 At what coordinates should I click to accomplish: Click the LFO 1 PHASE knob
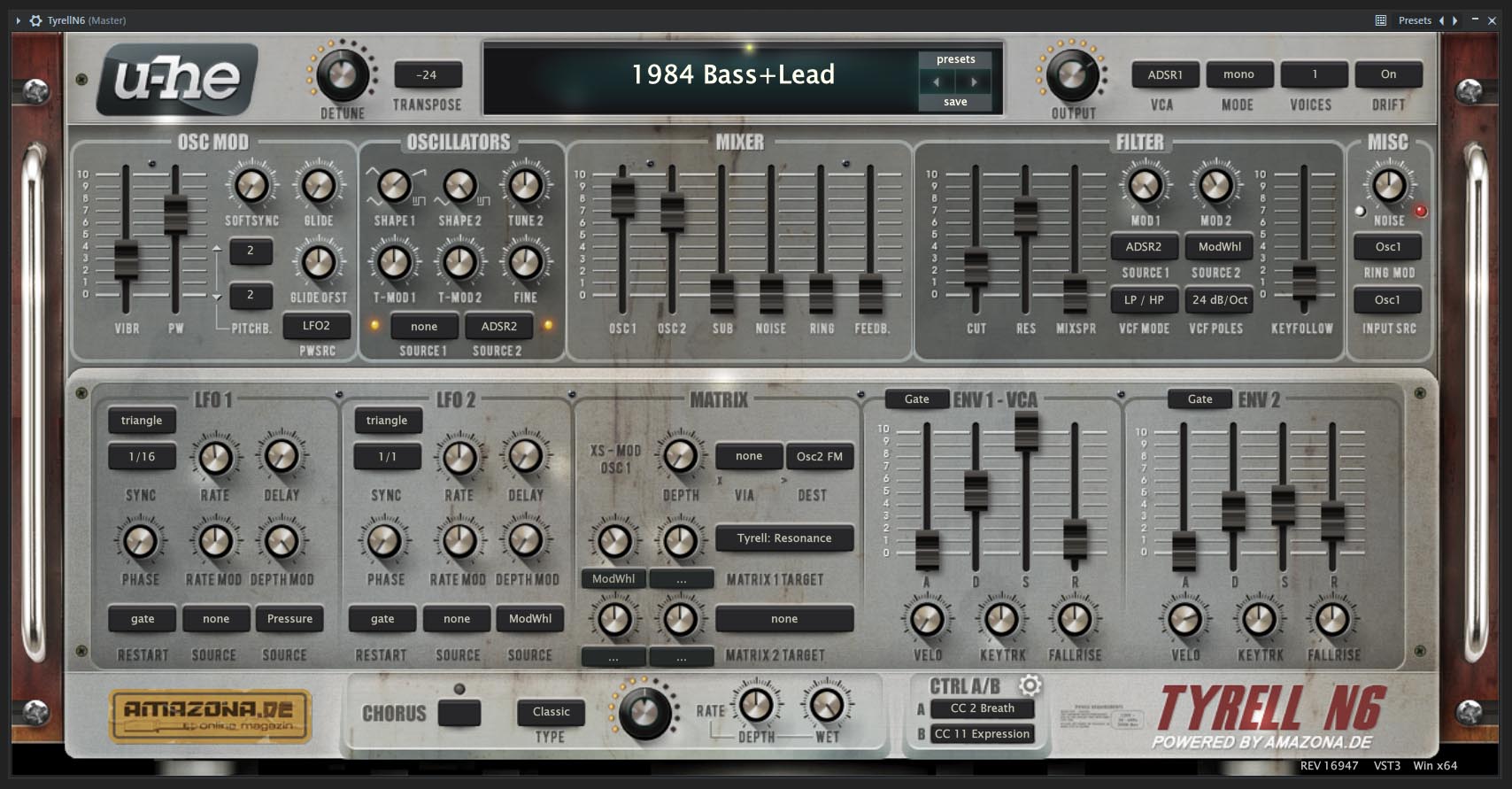point(140,541)
